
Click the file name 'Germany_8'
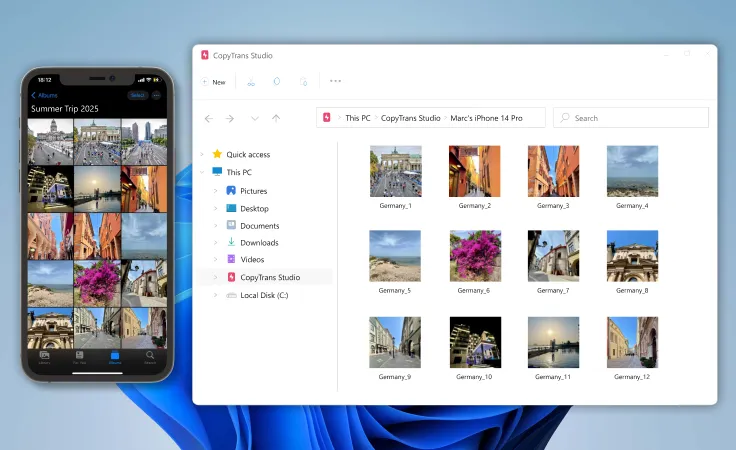coord(632,290)
